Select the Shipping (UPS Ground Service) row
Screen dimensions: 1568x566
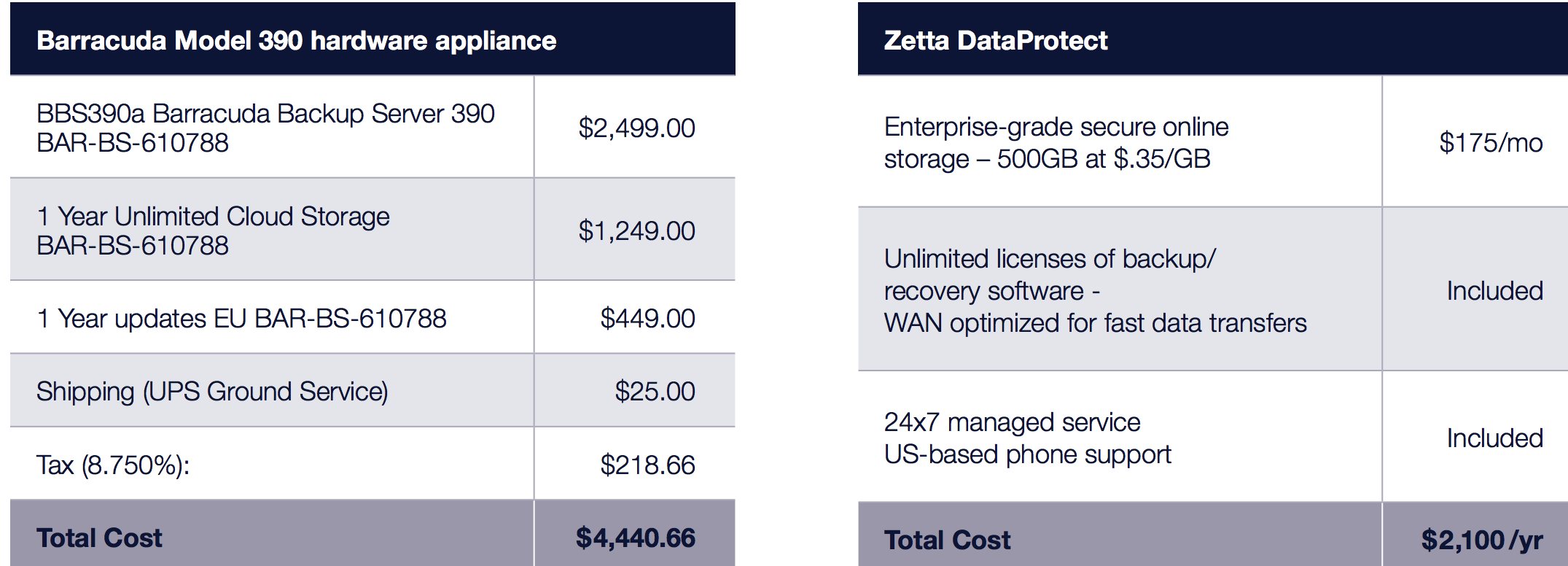click(212, 392)
